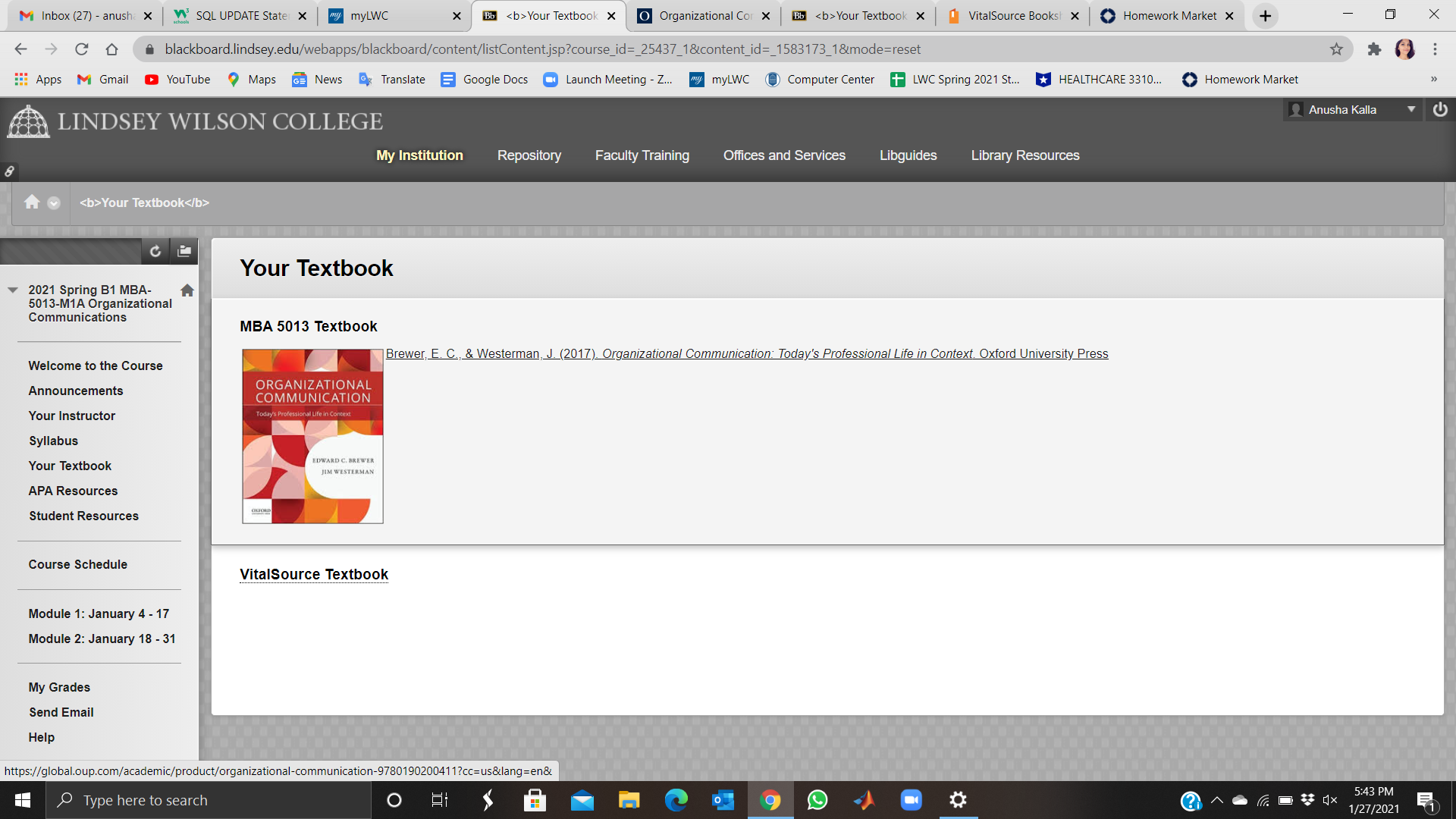
Task: Open Chrome profile avatar
Action: coord(1405,49)
